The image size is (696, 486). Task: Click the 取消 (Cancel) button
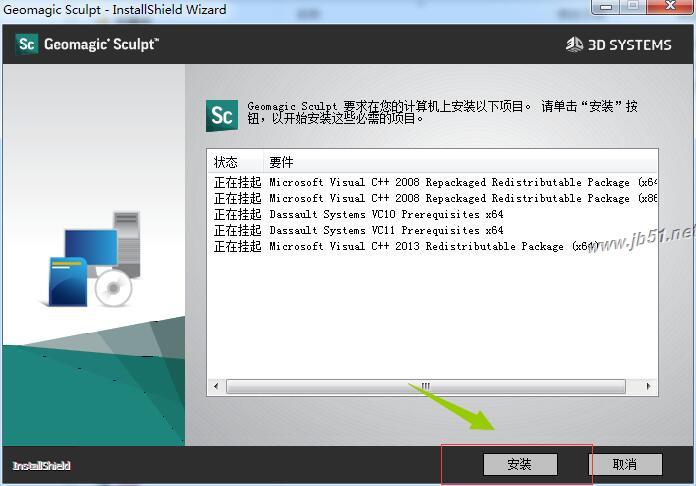625,464
